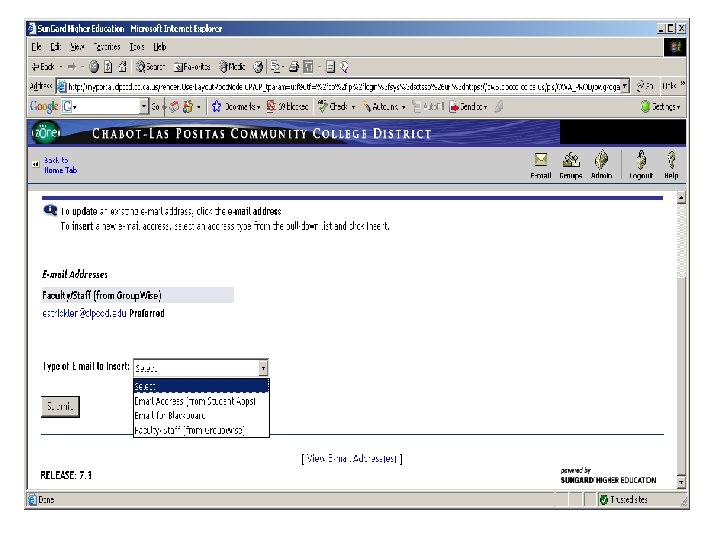
Task: Click the Submit button
Action: click(x=60, y=407)
